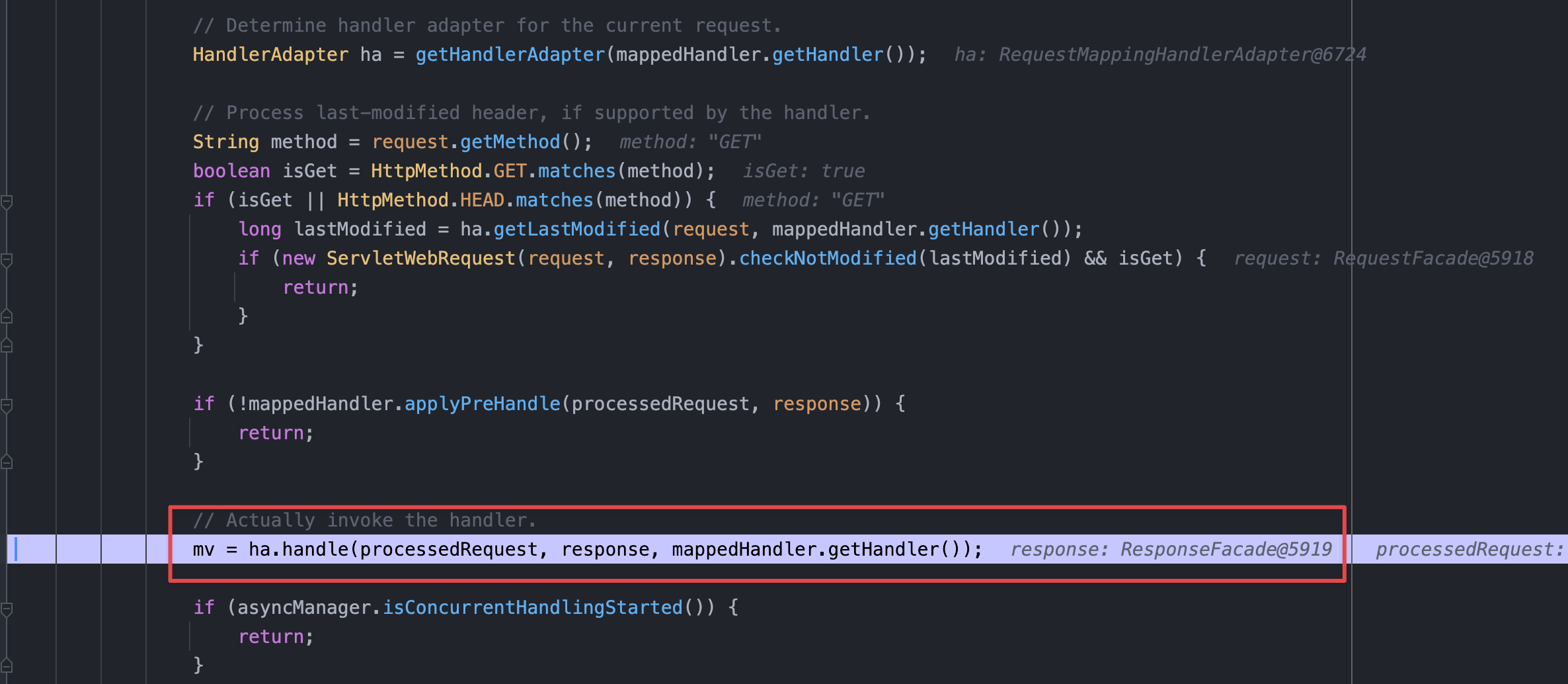The width and height of the screenshot is (1568, 684).
Task: Click inline debug value isGet: true
Action: [803, 171]
